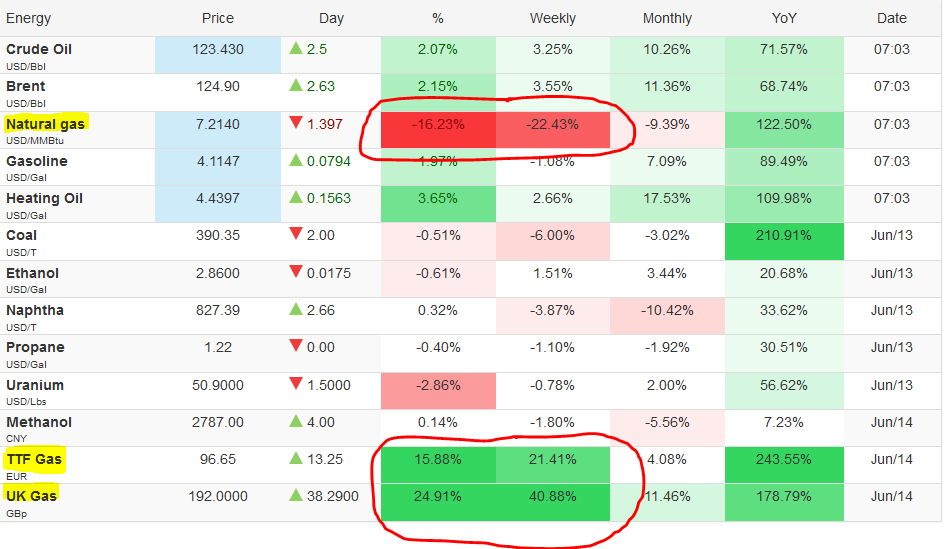Click the 17.53% Heating Oil monthly cell
The height and width of the screenshot is (549, 945).
click(667, 204)
